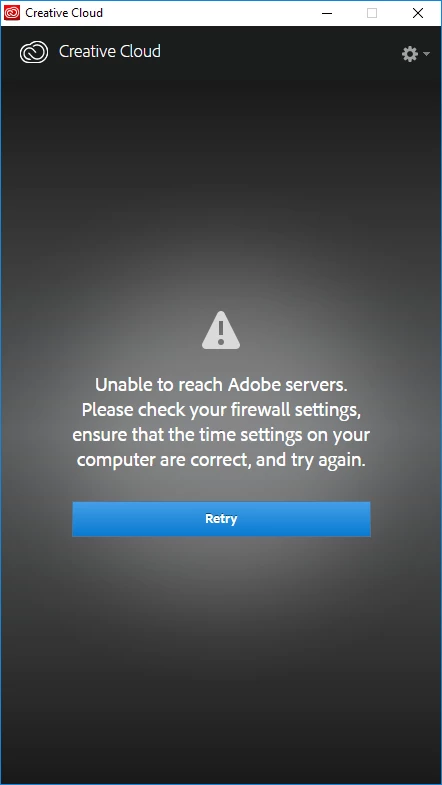The width and height of the screenshot is (442, 785).
Task: Click the Creative Cloud logo in header
Action: click(34, 52)
